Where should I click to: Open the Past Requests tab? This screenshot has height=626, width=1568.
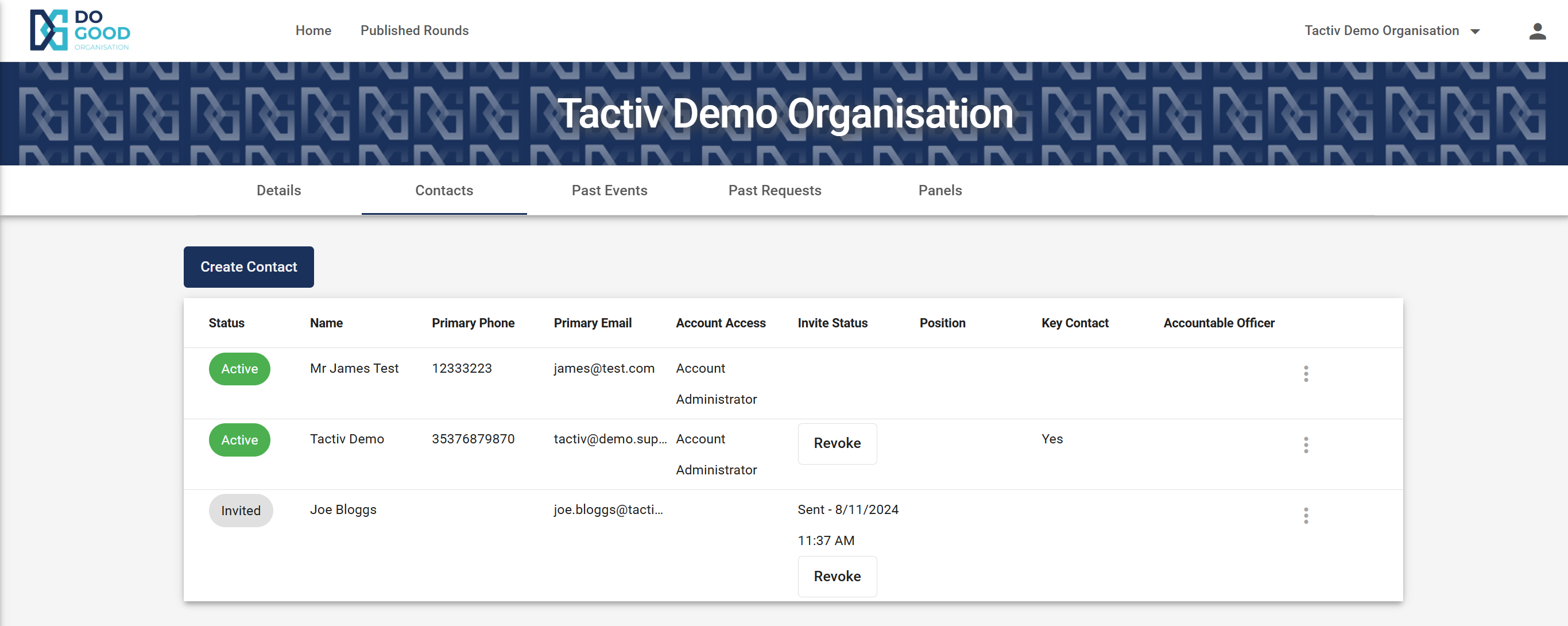coord(775,191)
